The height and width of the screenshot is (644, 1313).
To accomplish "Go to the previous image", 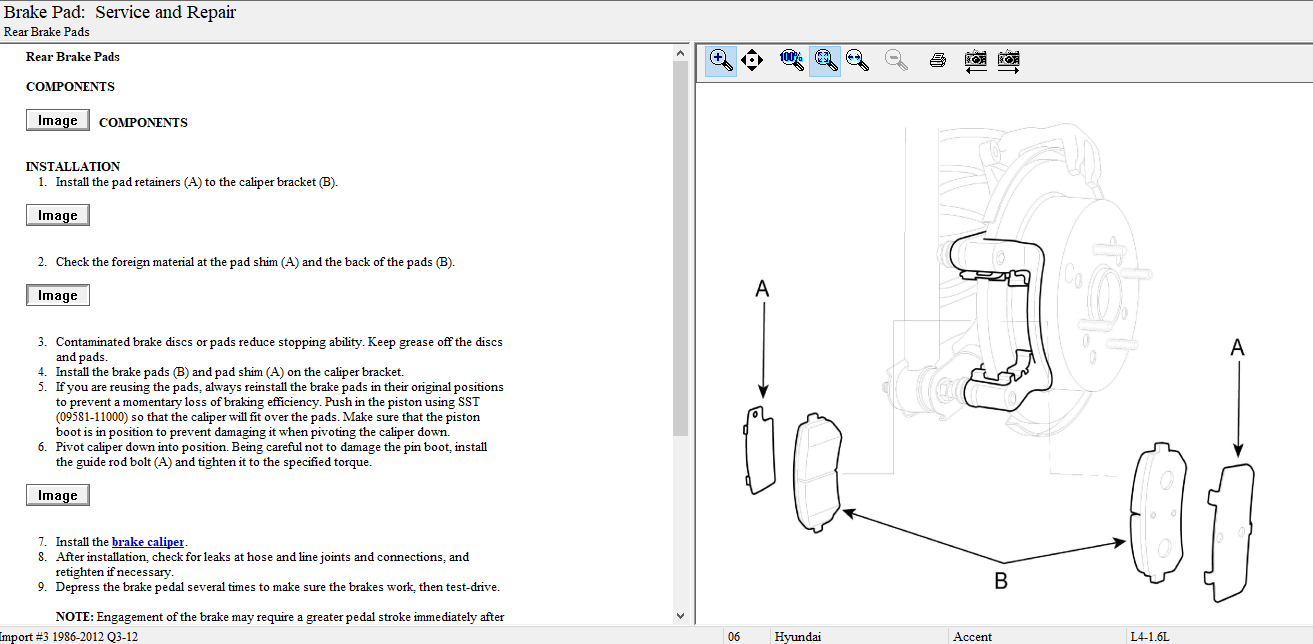I will point(975,60).
